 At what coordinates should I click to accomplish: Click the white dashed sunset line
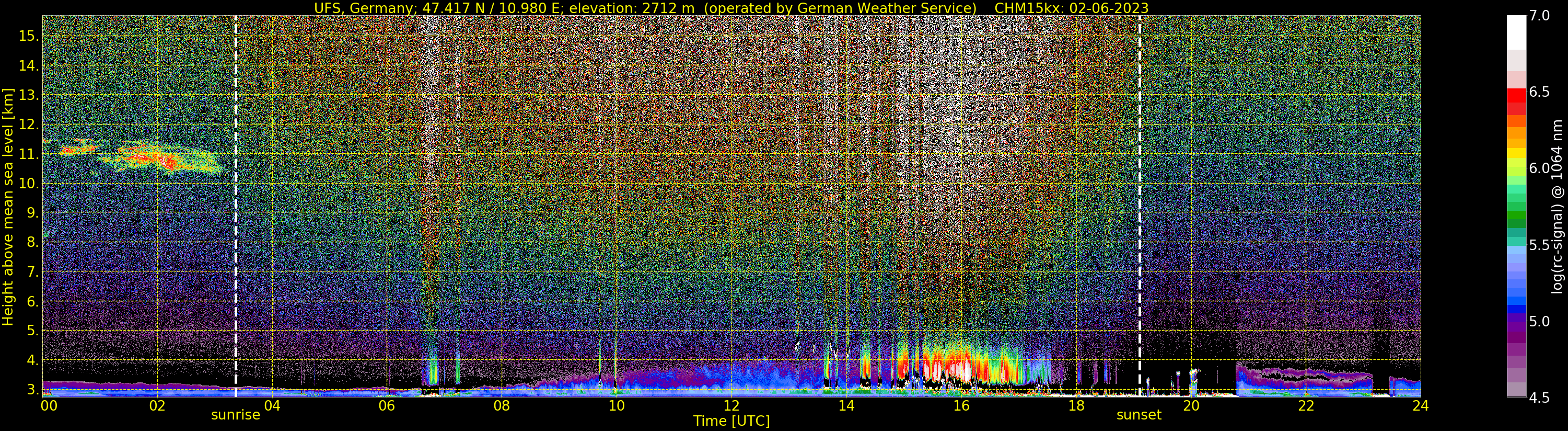(1139, 206)
